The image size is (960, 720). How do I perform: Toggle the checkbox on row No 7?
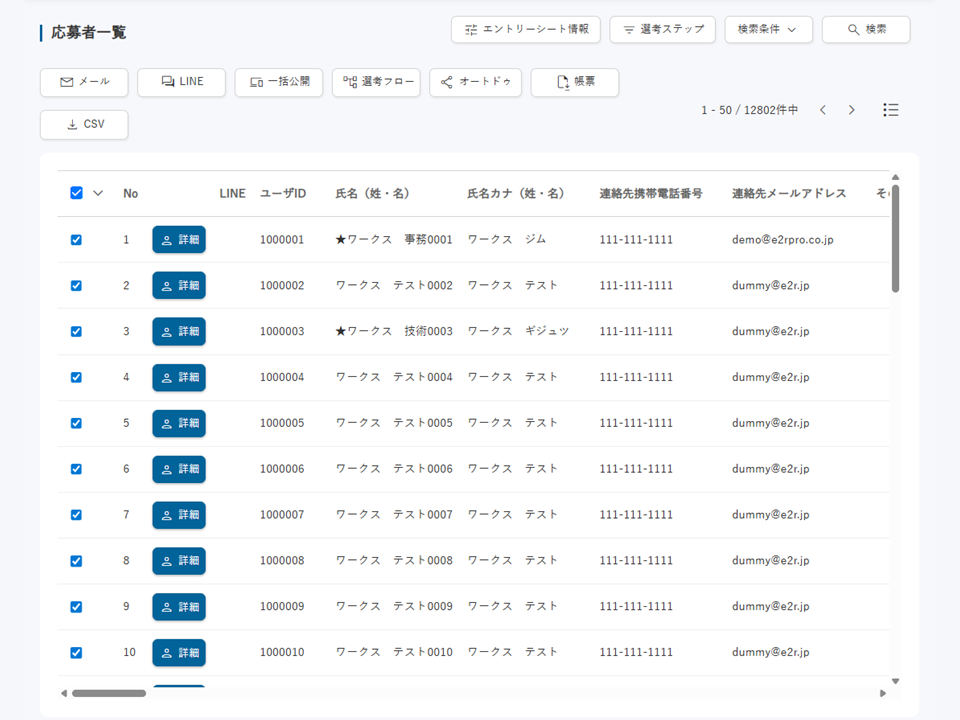pos(76,515)
